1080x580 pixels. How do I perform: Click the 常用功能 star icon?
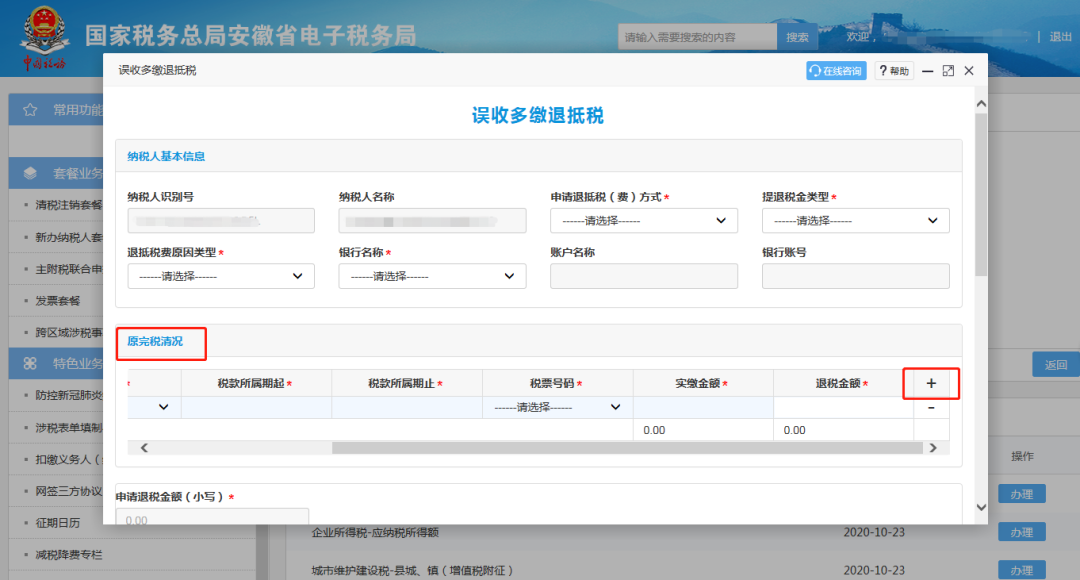pyautogui.click(x=30, y=110)
